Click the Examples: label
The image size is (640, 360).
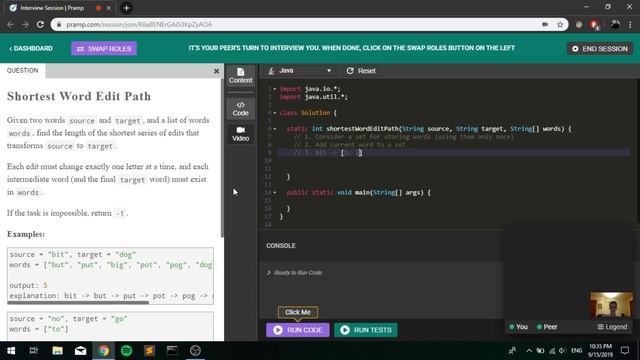point(26,234)
